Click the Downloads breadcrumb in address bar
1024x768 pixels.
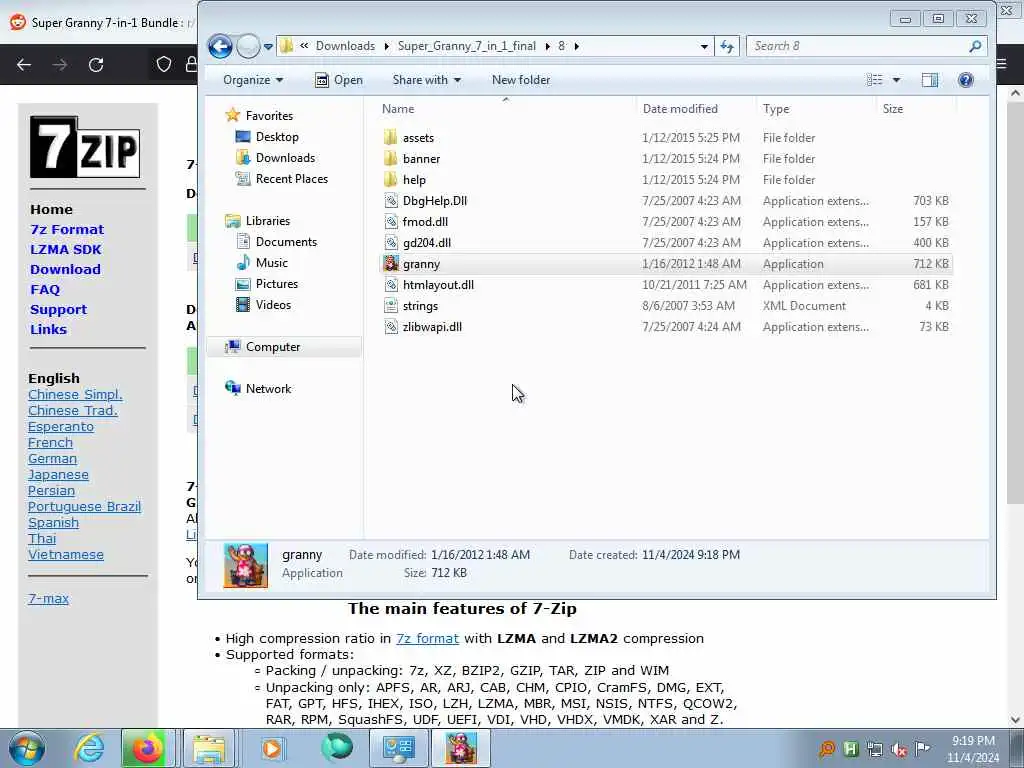pyautogui.click(x=345, y=46)
